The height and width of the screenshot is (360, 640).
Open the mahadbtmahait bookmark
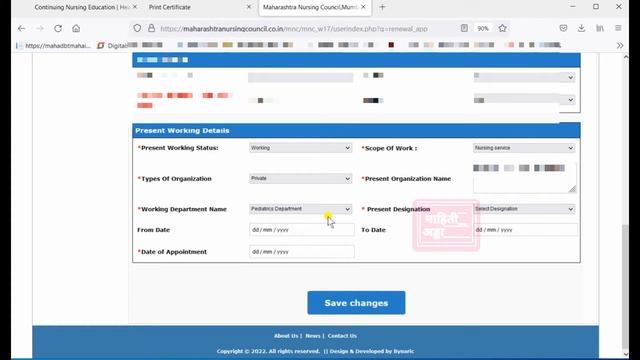53,45
